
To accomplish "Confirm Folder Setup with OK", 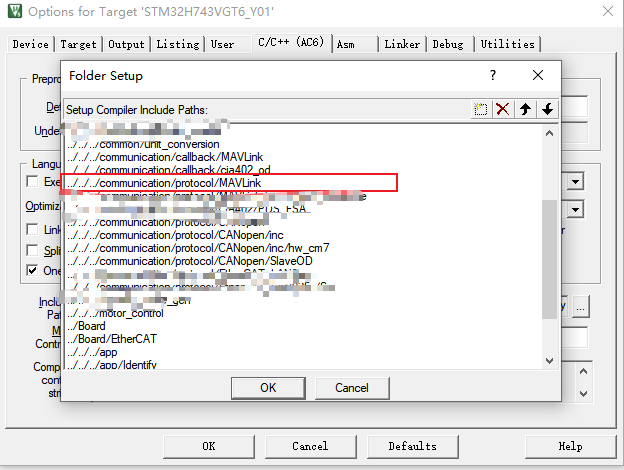I will pos(268,388).
